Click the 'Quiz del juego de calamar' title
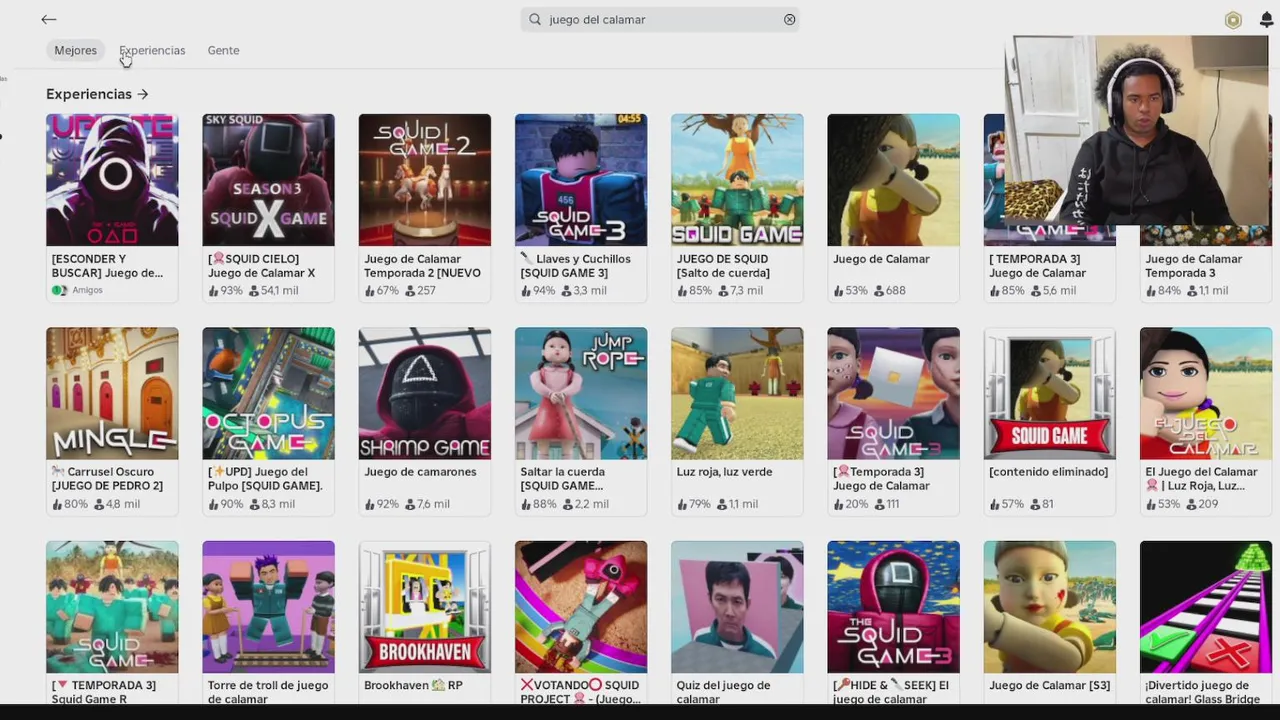This screenshot has height=720, width=1280. (x=723, y=692)
